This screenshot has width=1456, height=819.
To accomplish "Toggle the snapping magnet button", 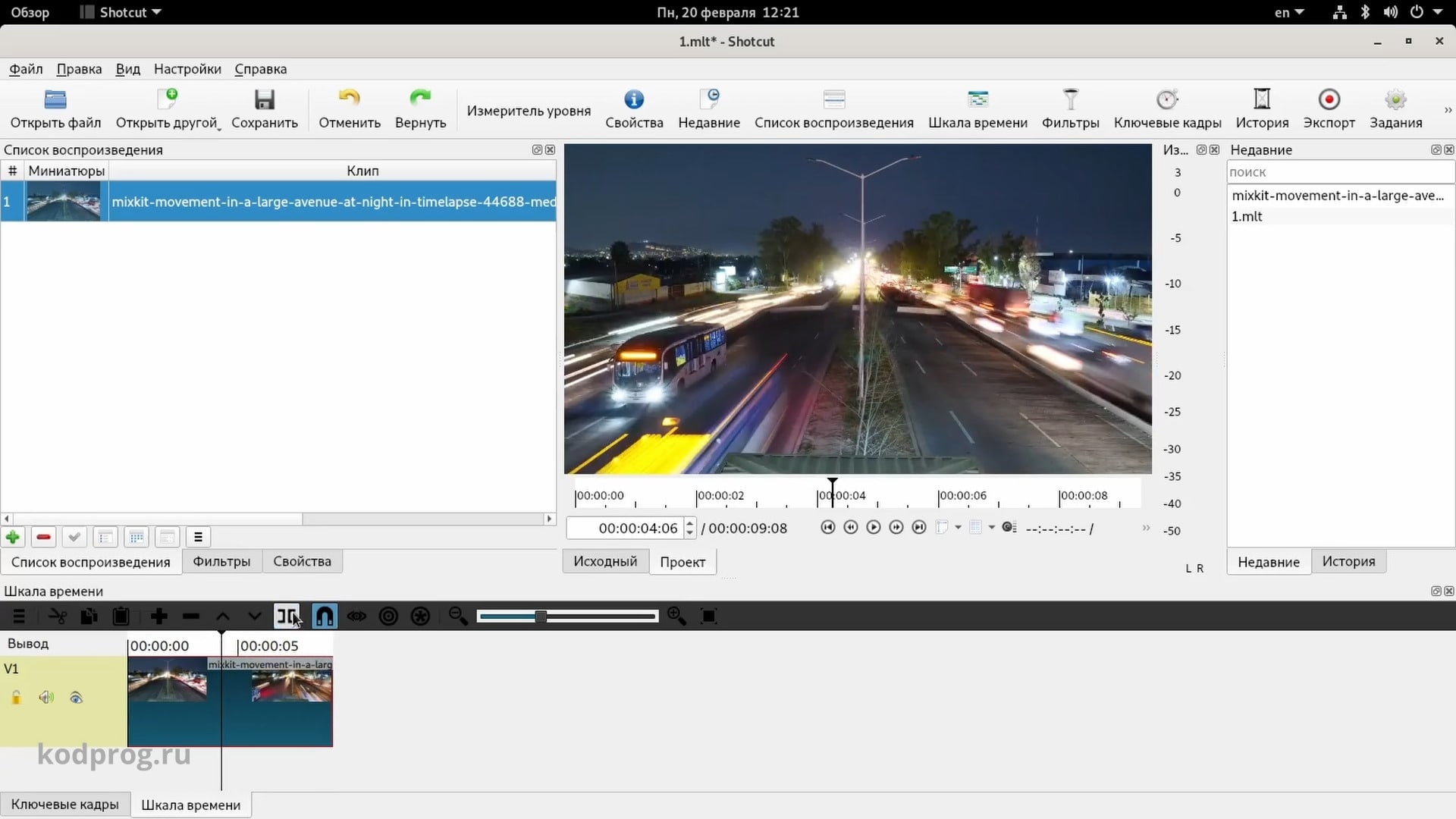I will tap(325, 617).
